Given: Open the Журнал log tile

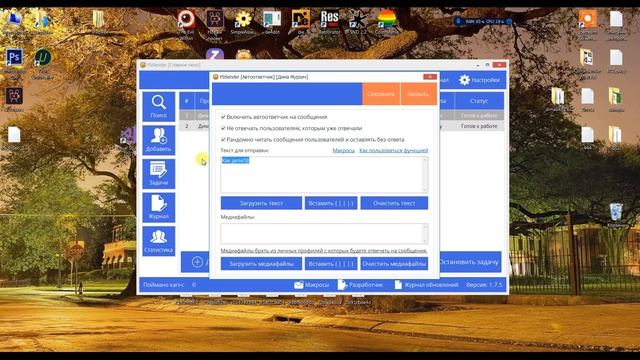Looking at the screenshot, I should click(159, 207).
